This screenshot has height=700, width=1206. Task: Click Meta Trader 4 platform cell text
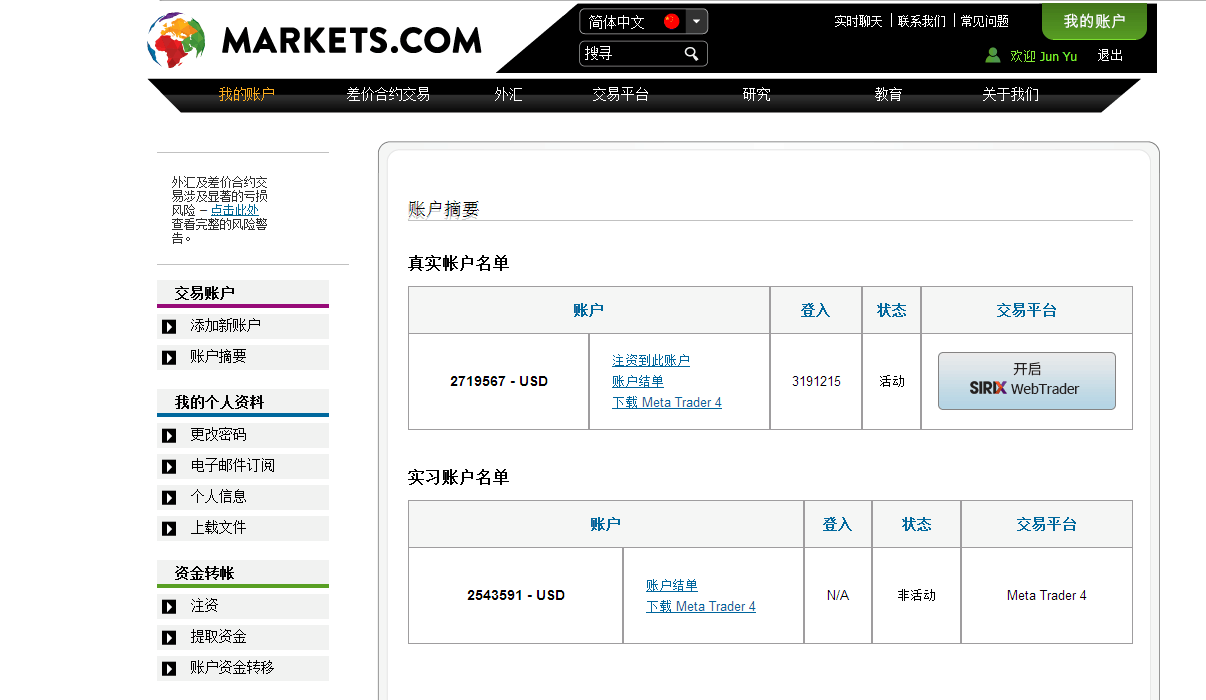1047,596
